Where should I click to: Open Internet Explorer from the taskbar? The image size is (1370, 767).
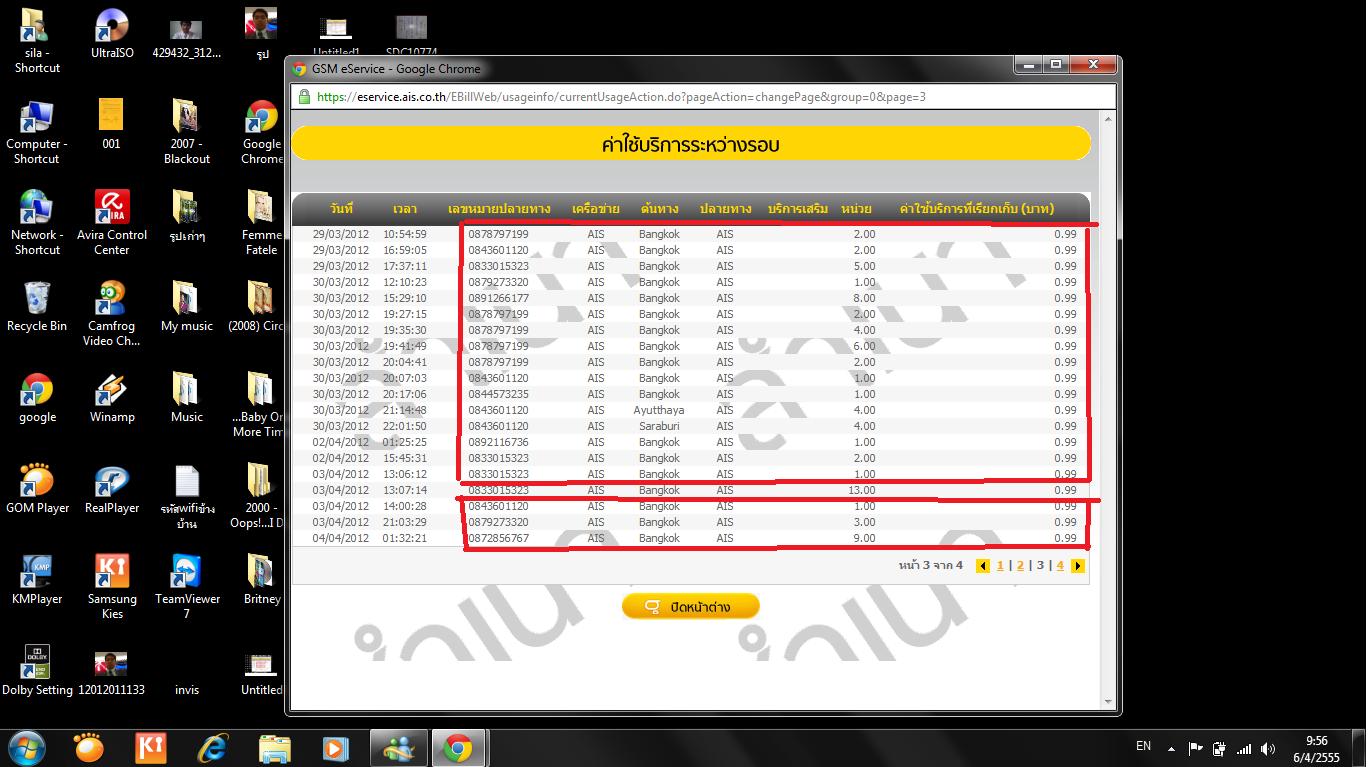212,748
